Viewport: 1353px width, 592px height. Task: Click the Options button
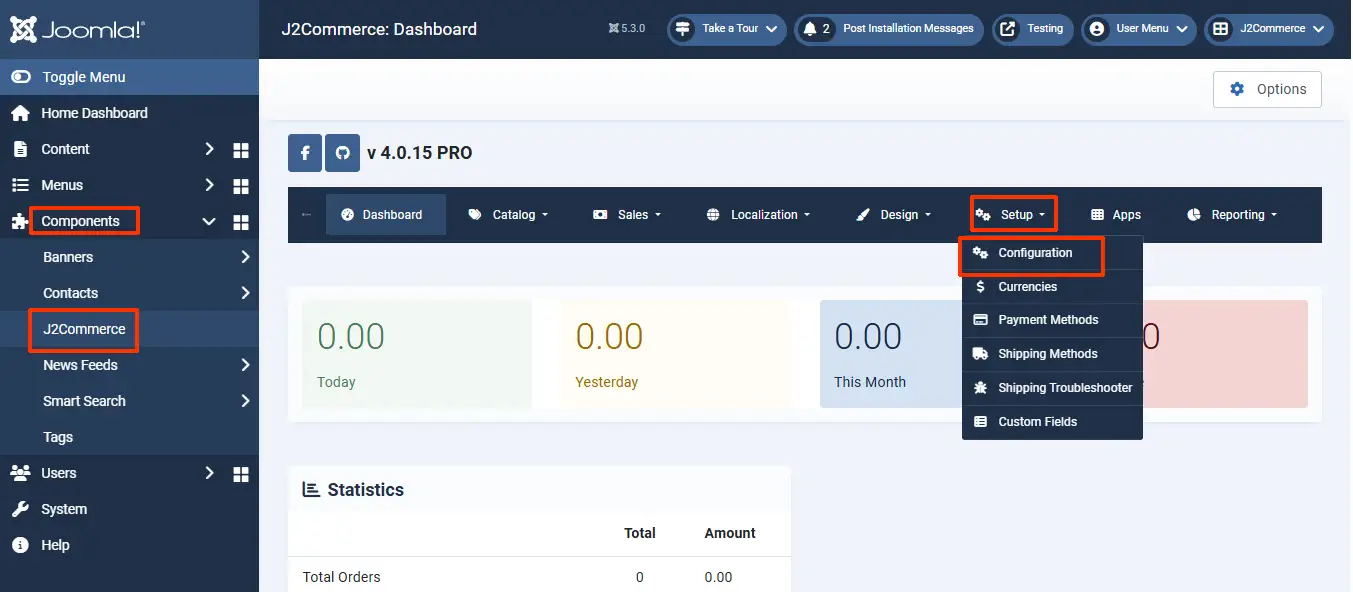(1267, 89)
